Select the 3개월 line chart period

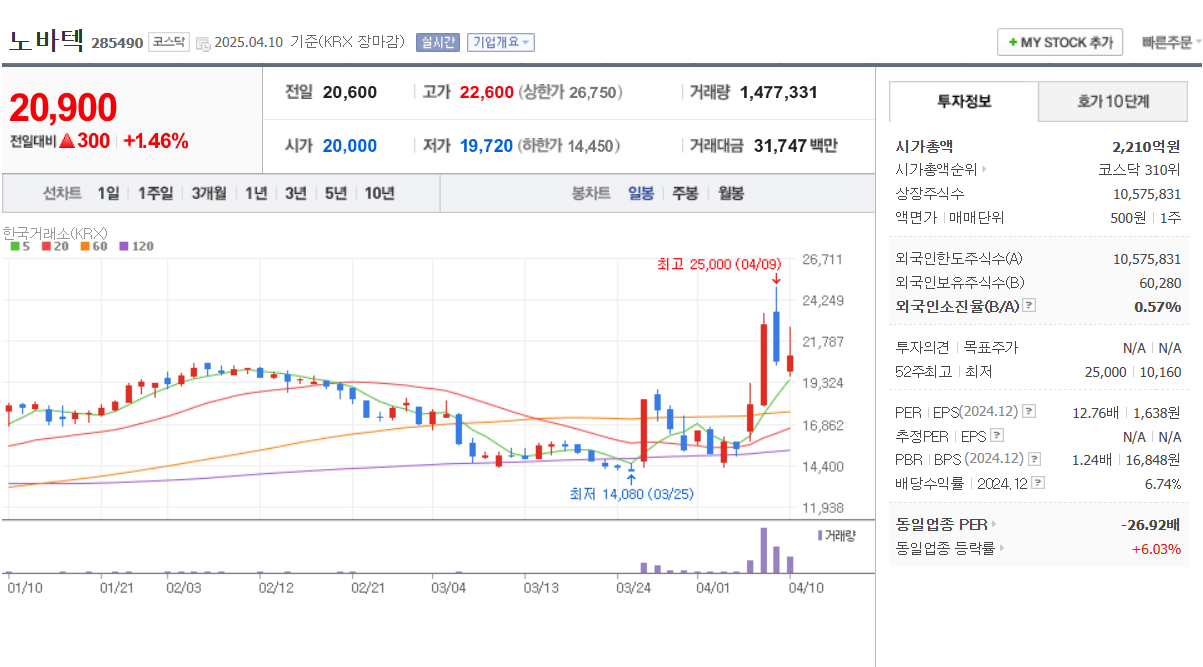[209, 193]
